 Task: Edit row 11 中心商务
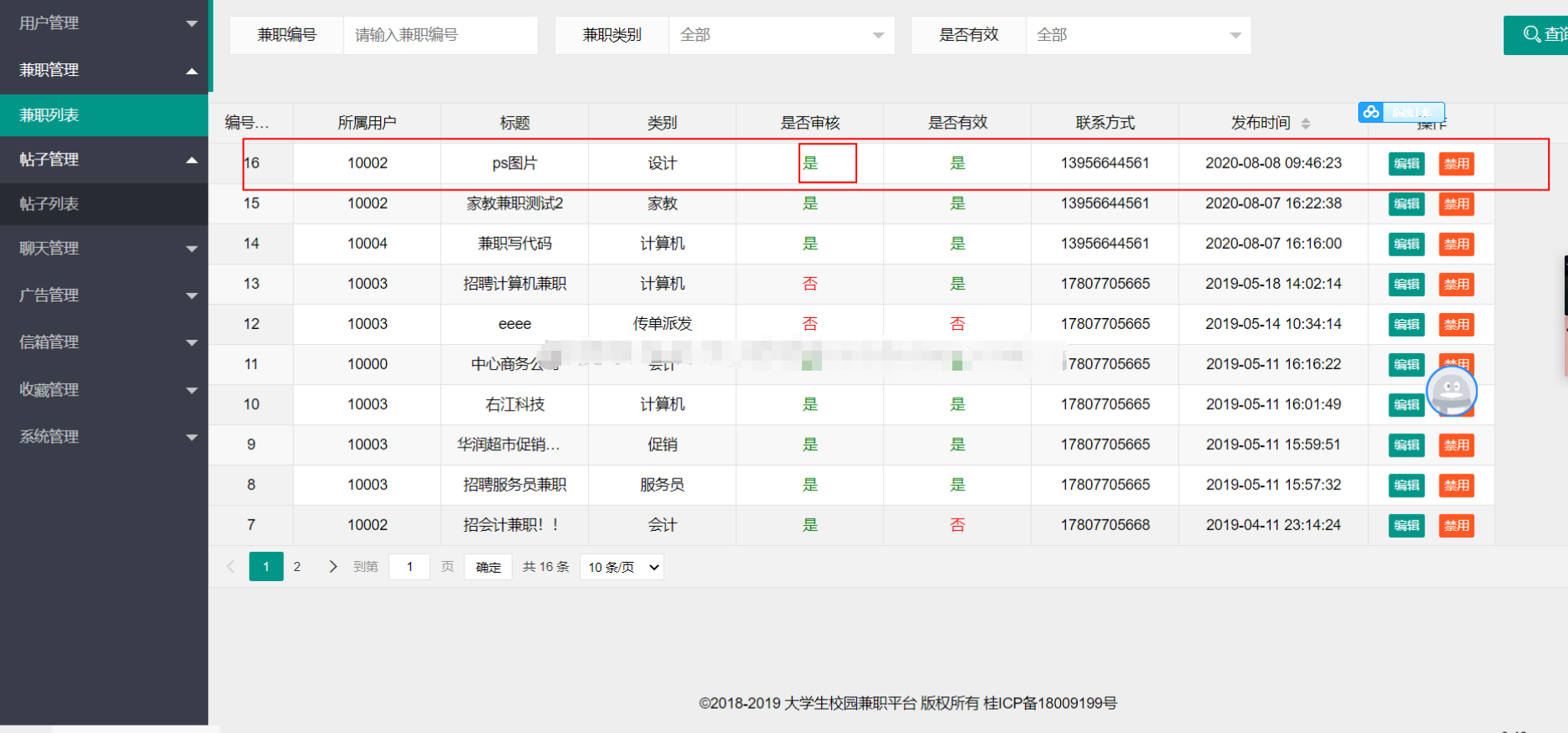[1407, 365]
